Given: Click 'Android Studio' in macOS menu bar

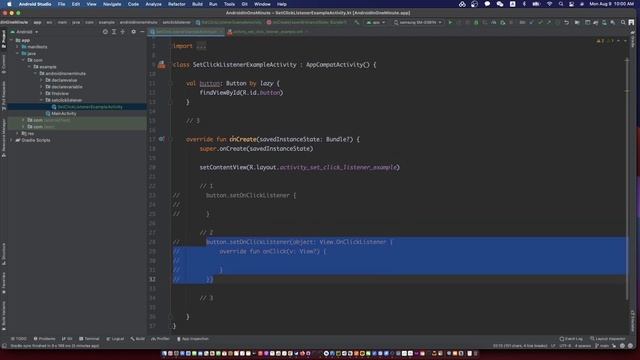Looking at the screenshot, I should [35, 4].
